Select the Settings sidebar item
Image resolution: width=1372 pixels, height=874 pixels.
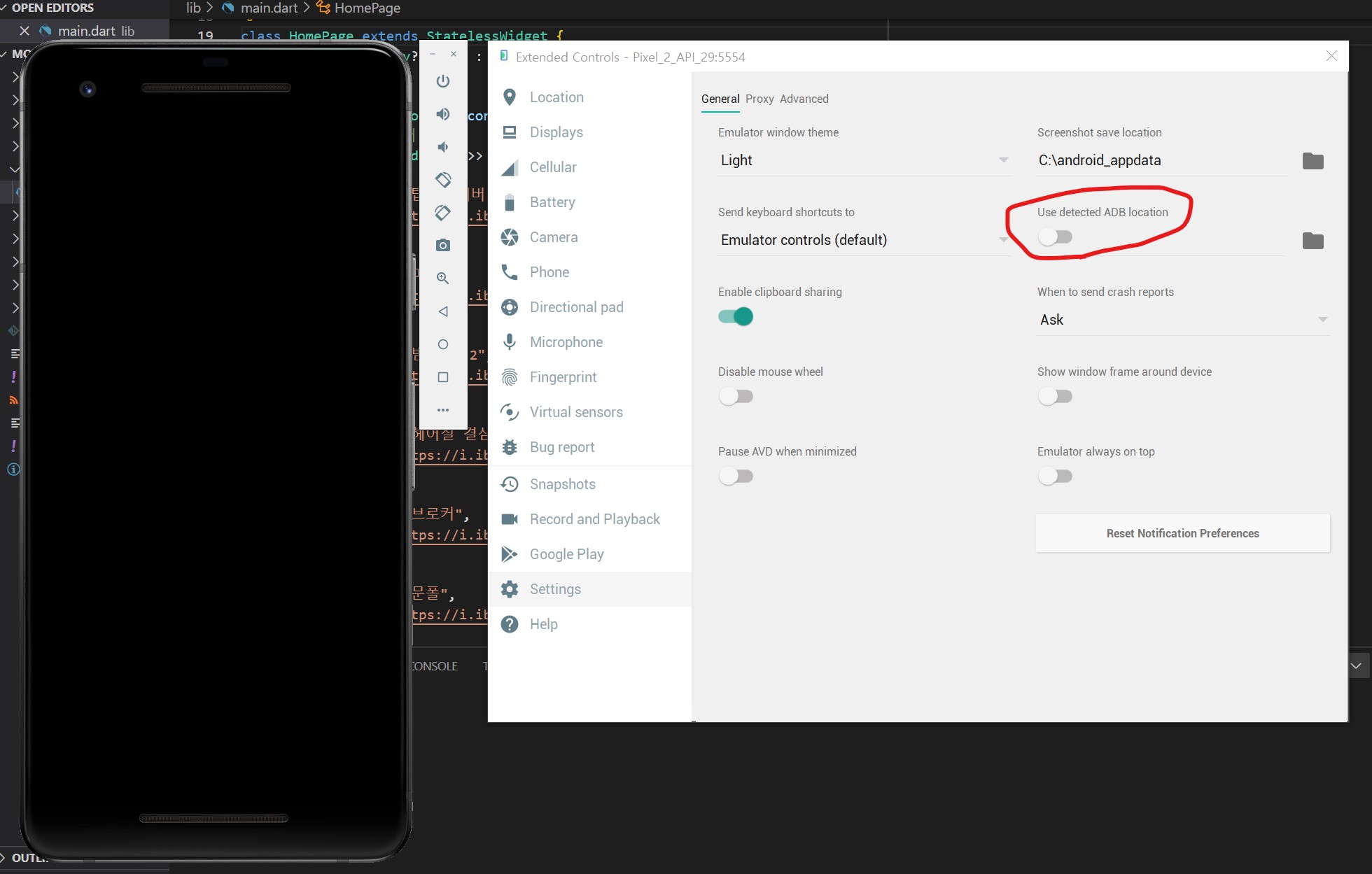589,589
